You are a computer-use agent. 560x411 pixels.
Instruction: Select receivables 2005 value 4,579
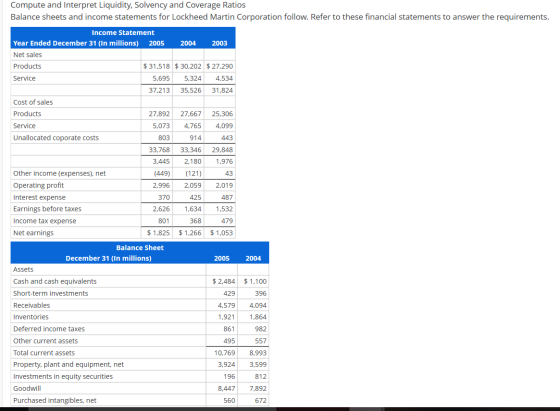coord(226,306)
